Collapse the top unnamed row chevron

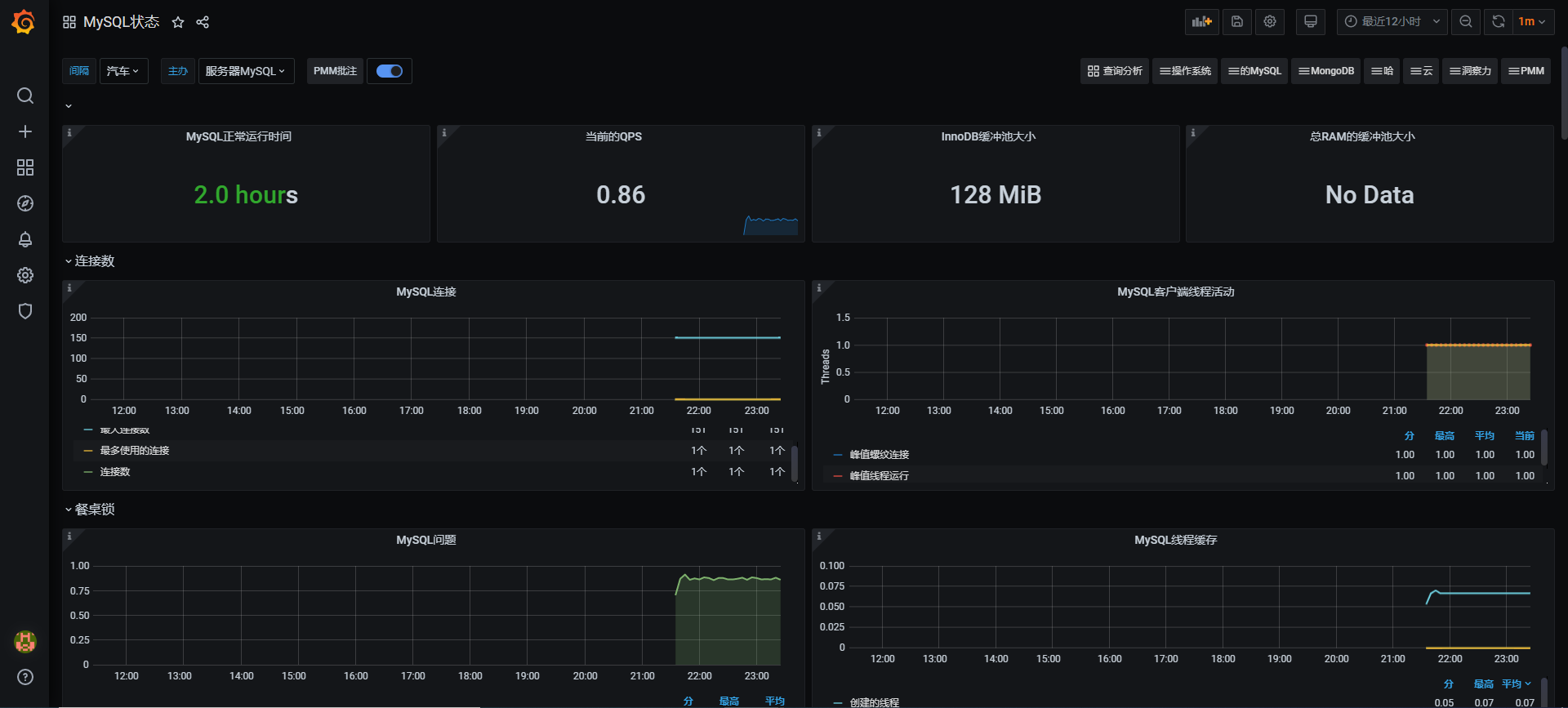(69, 106)
